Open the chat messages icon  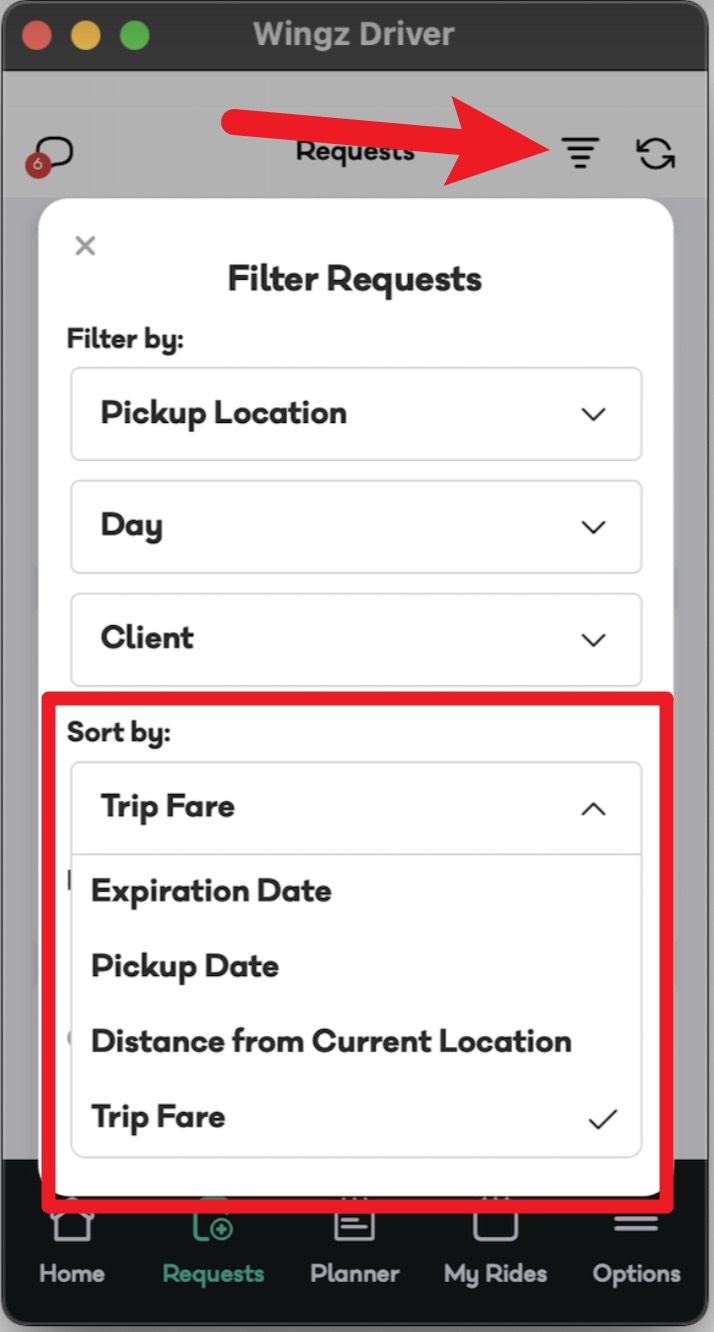[x=54, y=153]
